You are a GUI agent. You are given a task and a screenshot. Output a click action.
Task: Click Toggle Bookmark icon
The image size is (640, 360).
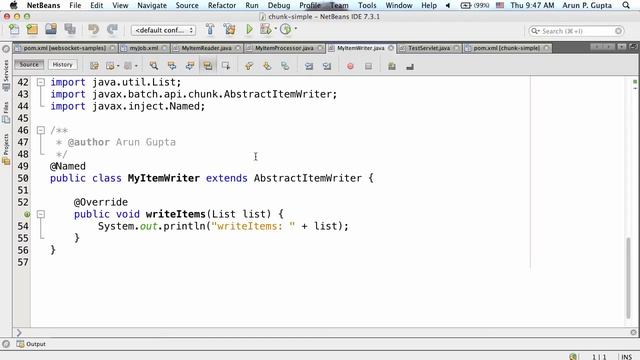285,66
